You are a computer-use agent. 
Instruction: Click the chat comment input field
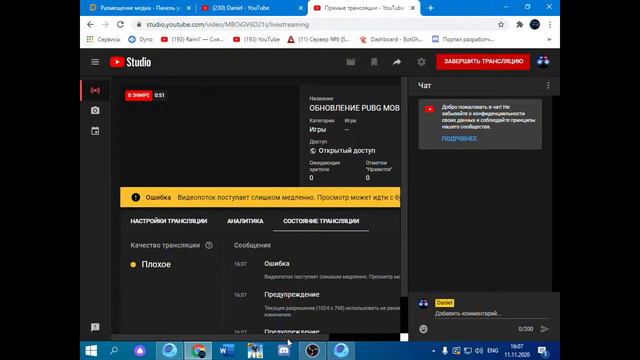click(x=492, y=313)
